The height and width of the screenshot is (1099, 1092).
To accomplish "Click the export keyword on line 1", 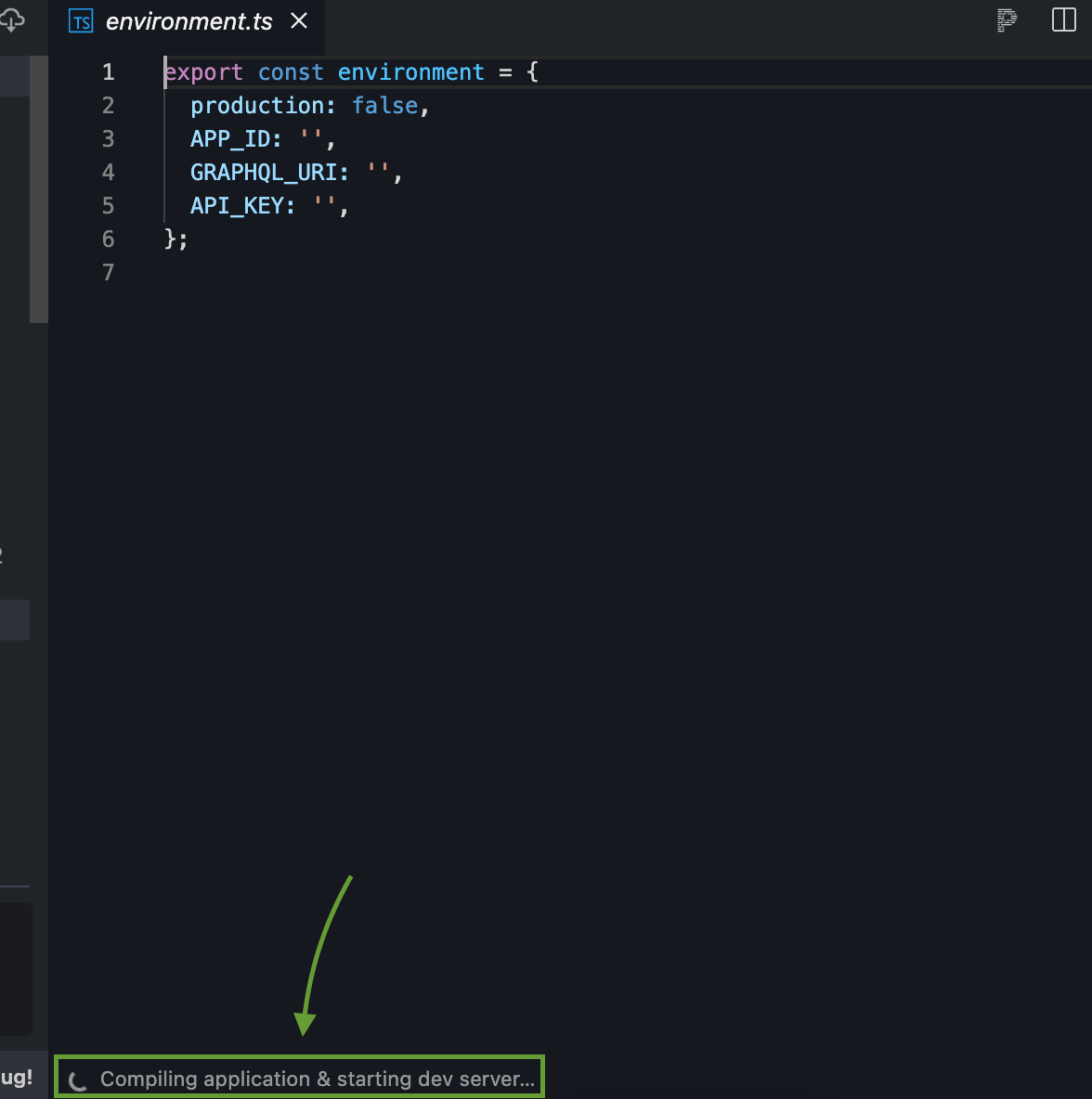I will tap(203, 71).
